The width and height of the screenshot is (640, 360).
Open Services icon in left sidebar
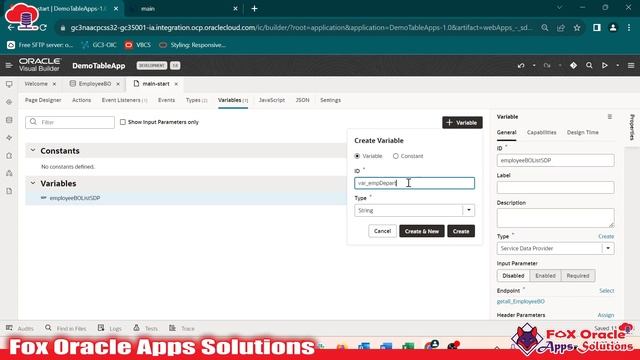[9, 102]
